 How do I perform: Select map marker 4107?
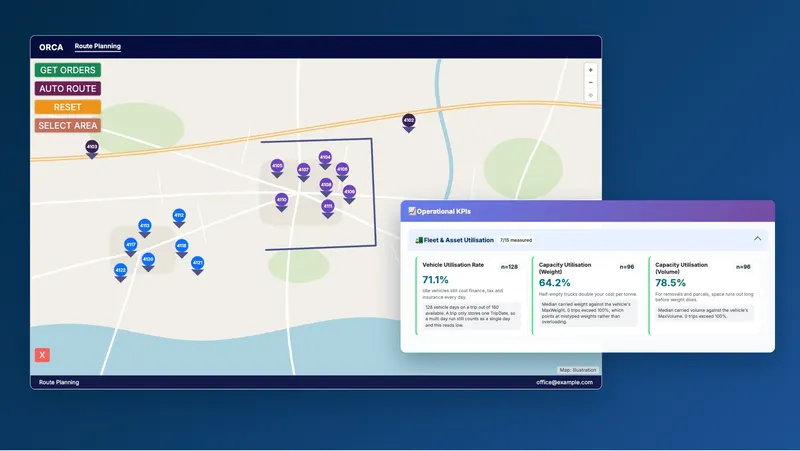coord(304,172)
